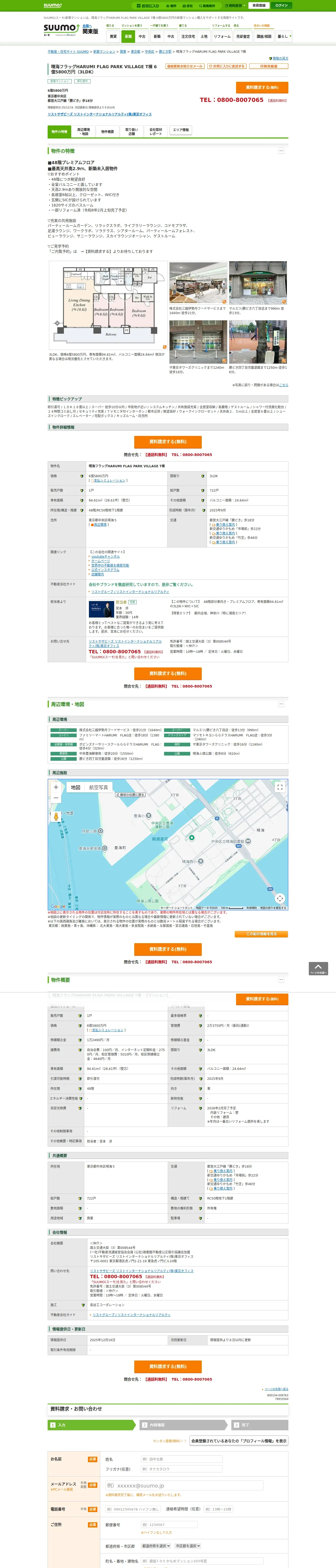
Task: Click 最初の位置に戻る on map
Action: (131, 794)
